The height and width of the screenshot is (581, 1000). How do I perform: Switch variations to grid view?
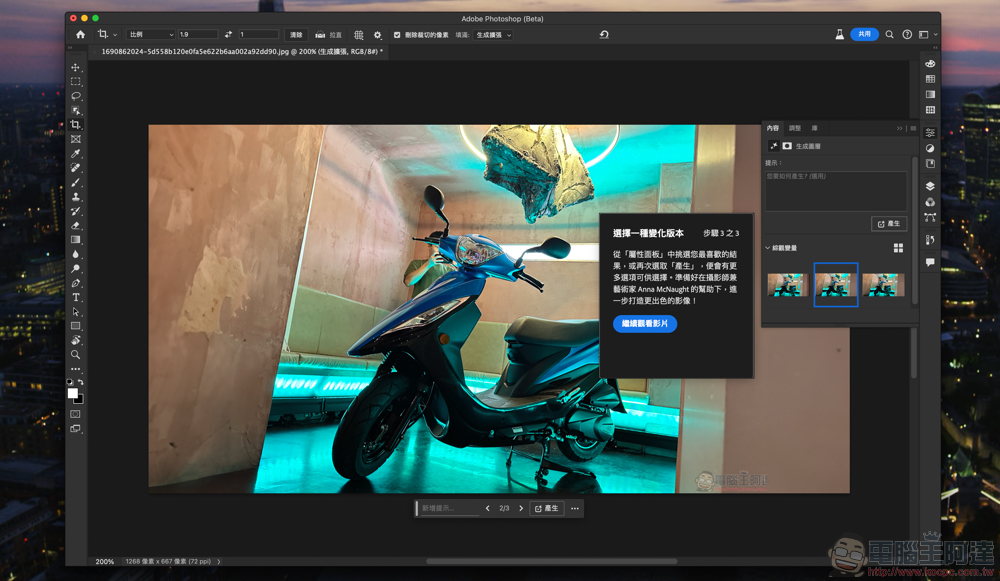point(898,247)
